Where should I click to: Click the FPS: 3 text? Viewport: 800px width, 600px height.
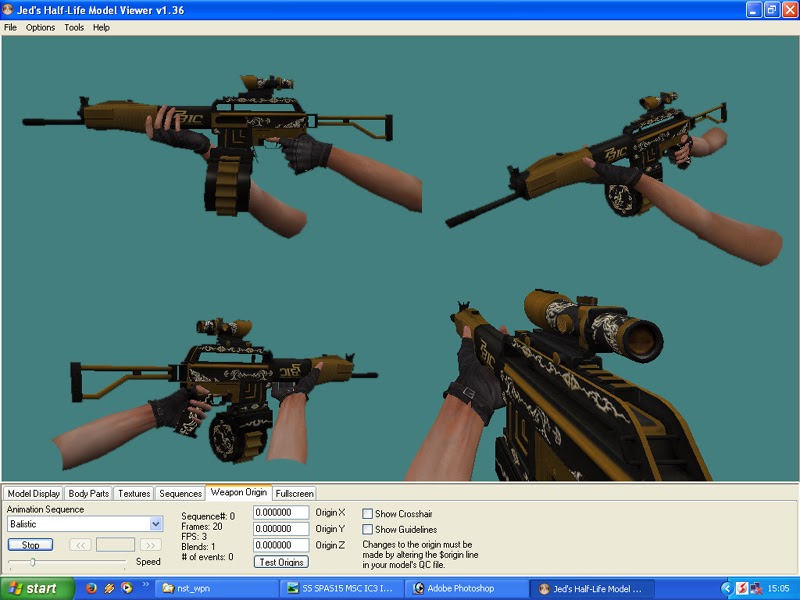(194, 537)
